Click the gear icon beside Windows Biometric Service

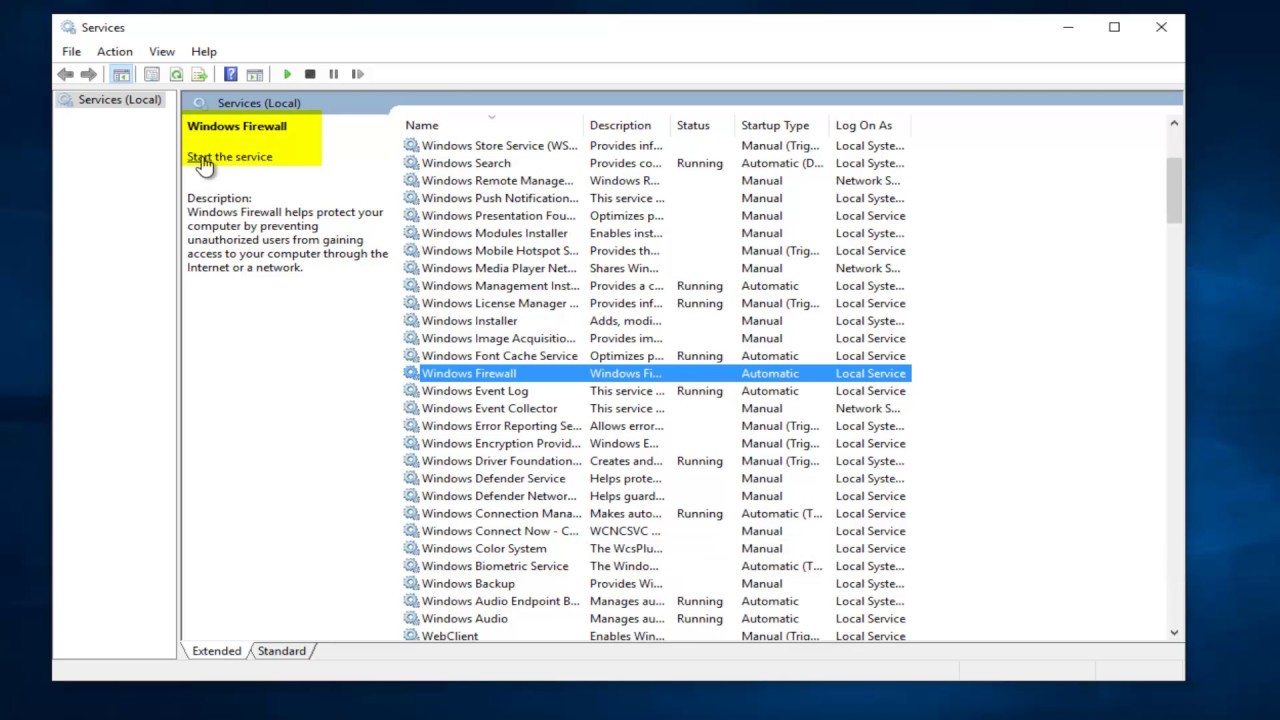click(411, 566)
